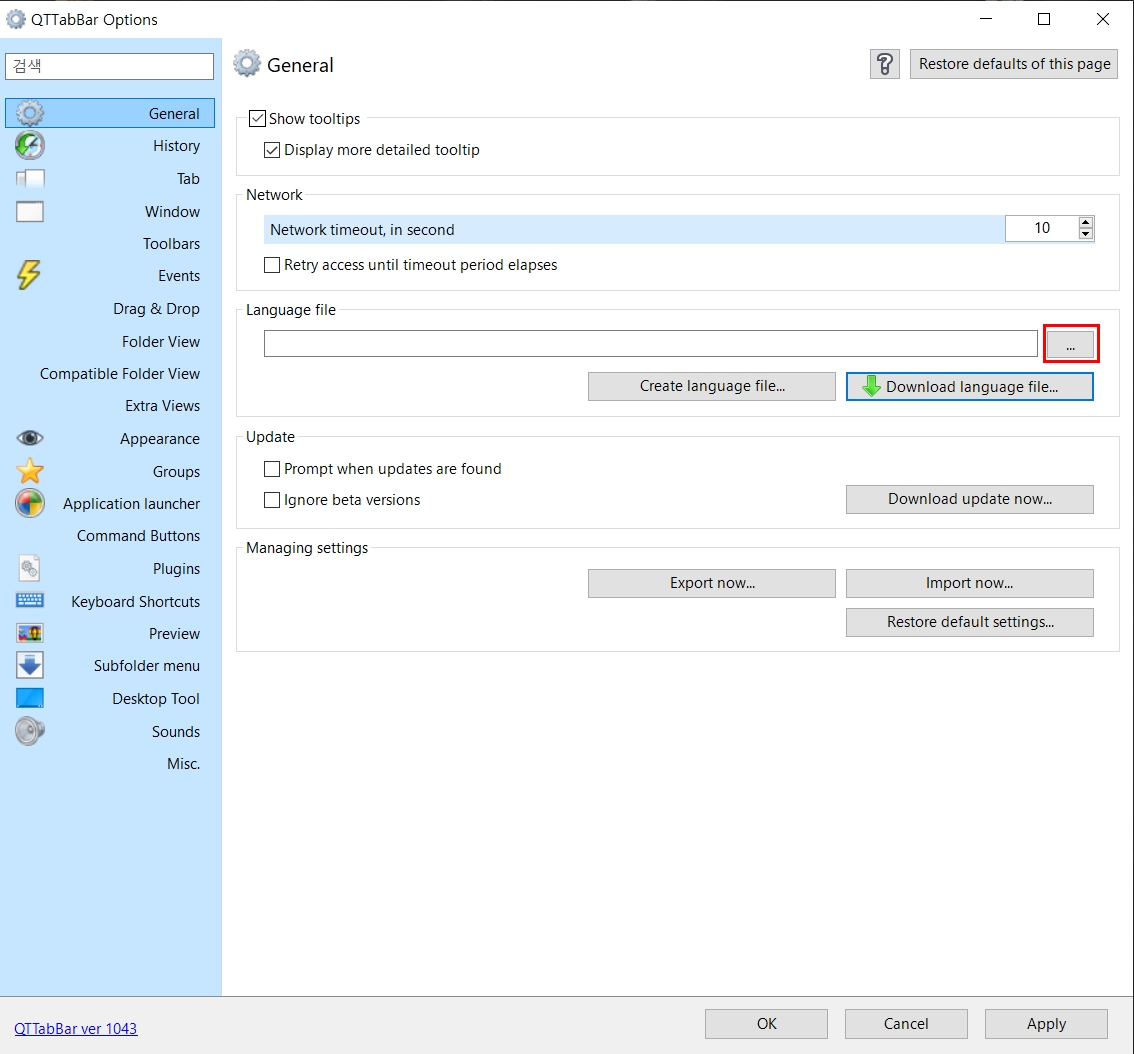Screen dimensions: 1134x1054
Task: Click the Export now... button
Action: point(712,583)
